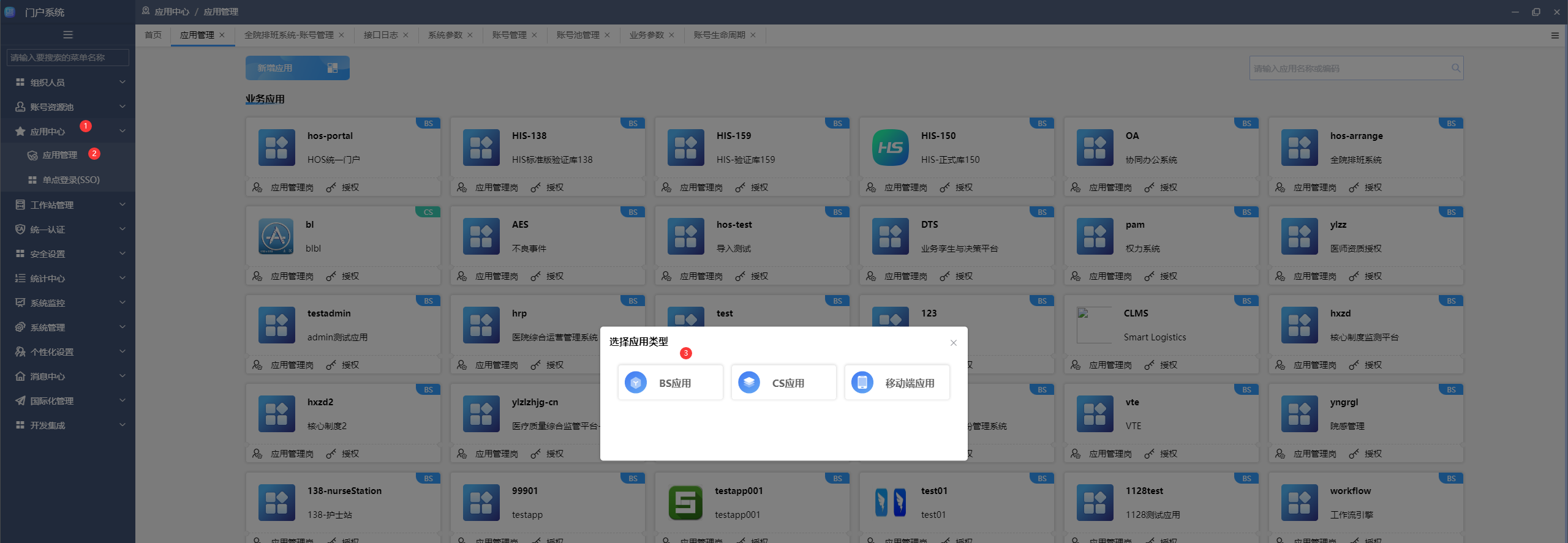
Task: Expand the 安全设置 menu
Action: click(x=68, y=253)
